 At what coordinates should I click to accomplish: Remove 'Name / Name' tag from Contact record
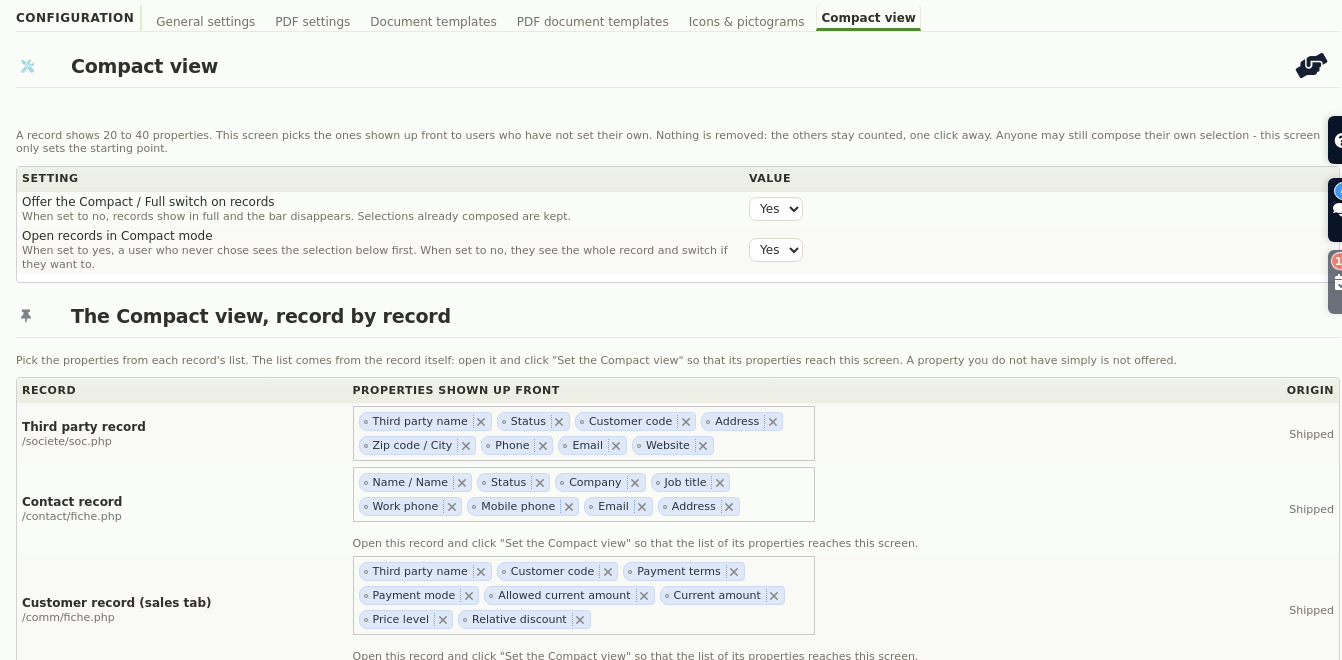point(462,483)
